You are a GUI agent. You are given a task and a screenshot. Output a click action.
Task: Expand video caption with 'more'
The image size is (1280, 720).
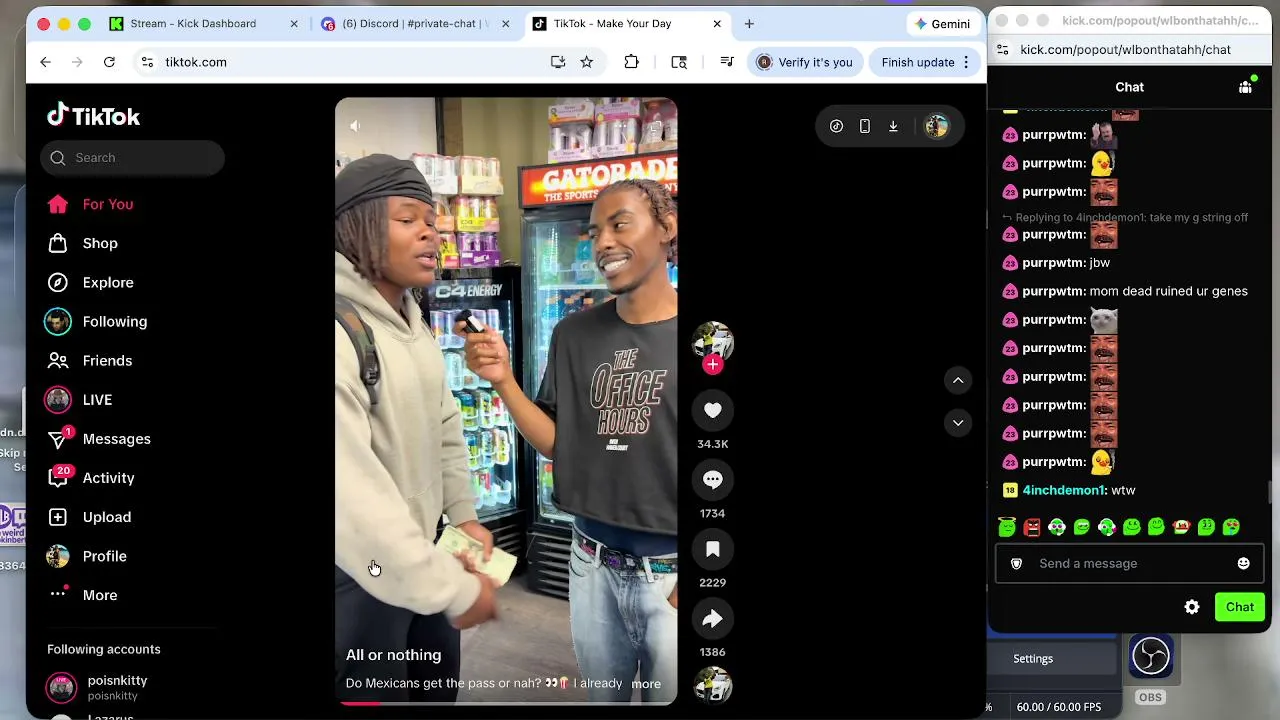(646, 684)
